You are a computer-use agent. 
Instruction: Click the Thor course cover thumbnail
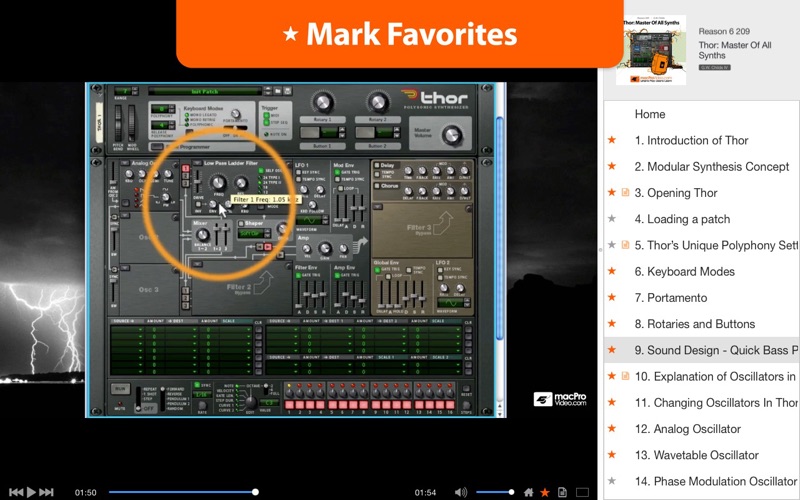[x=651, y=50]
